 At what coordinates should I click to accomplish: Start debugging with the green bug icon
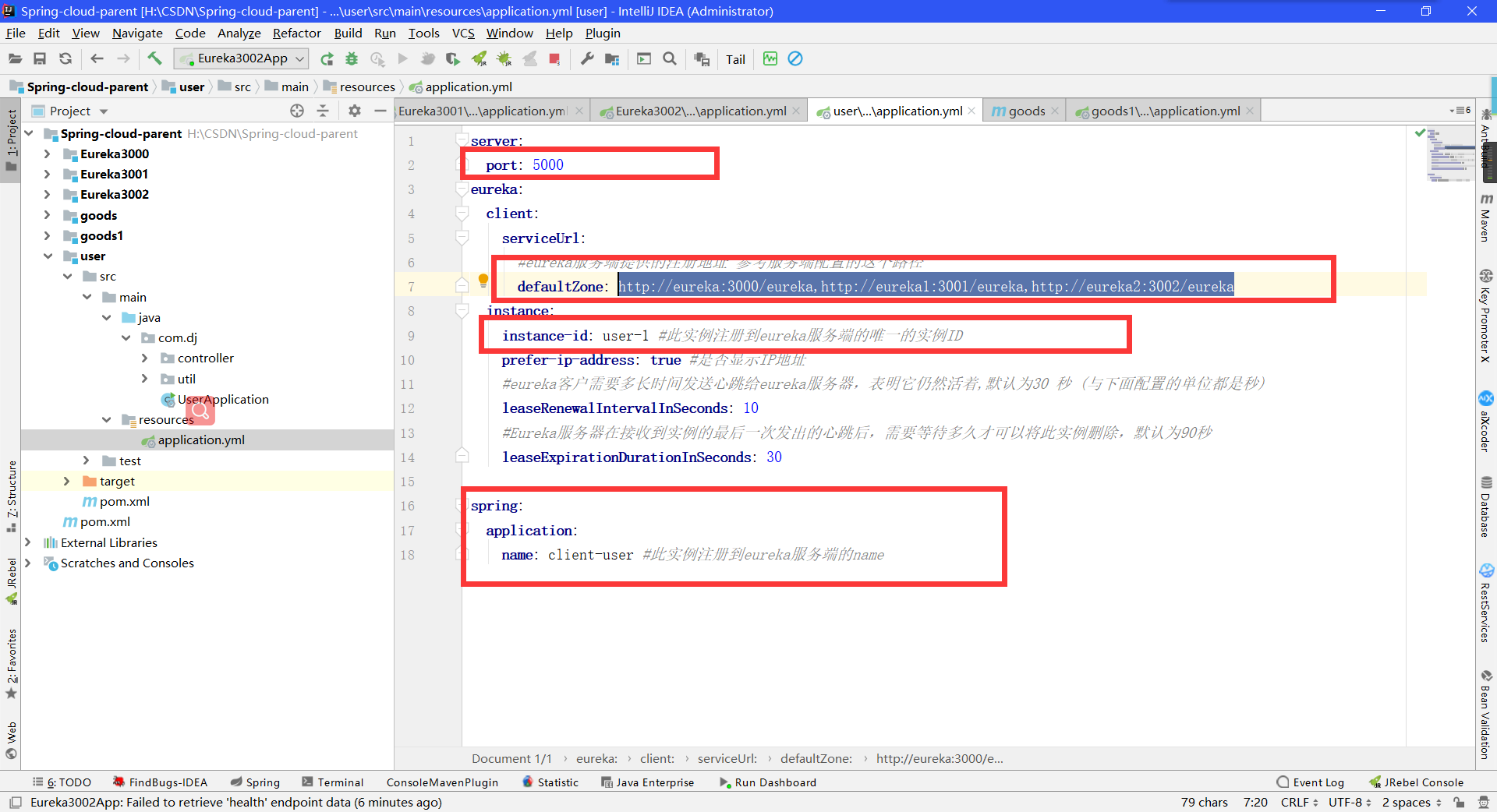(x=352, y=59)
